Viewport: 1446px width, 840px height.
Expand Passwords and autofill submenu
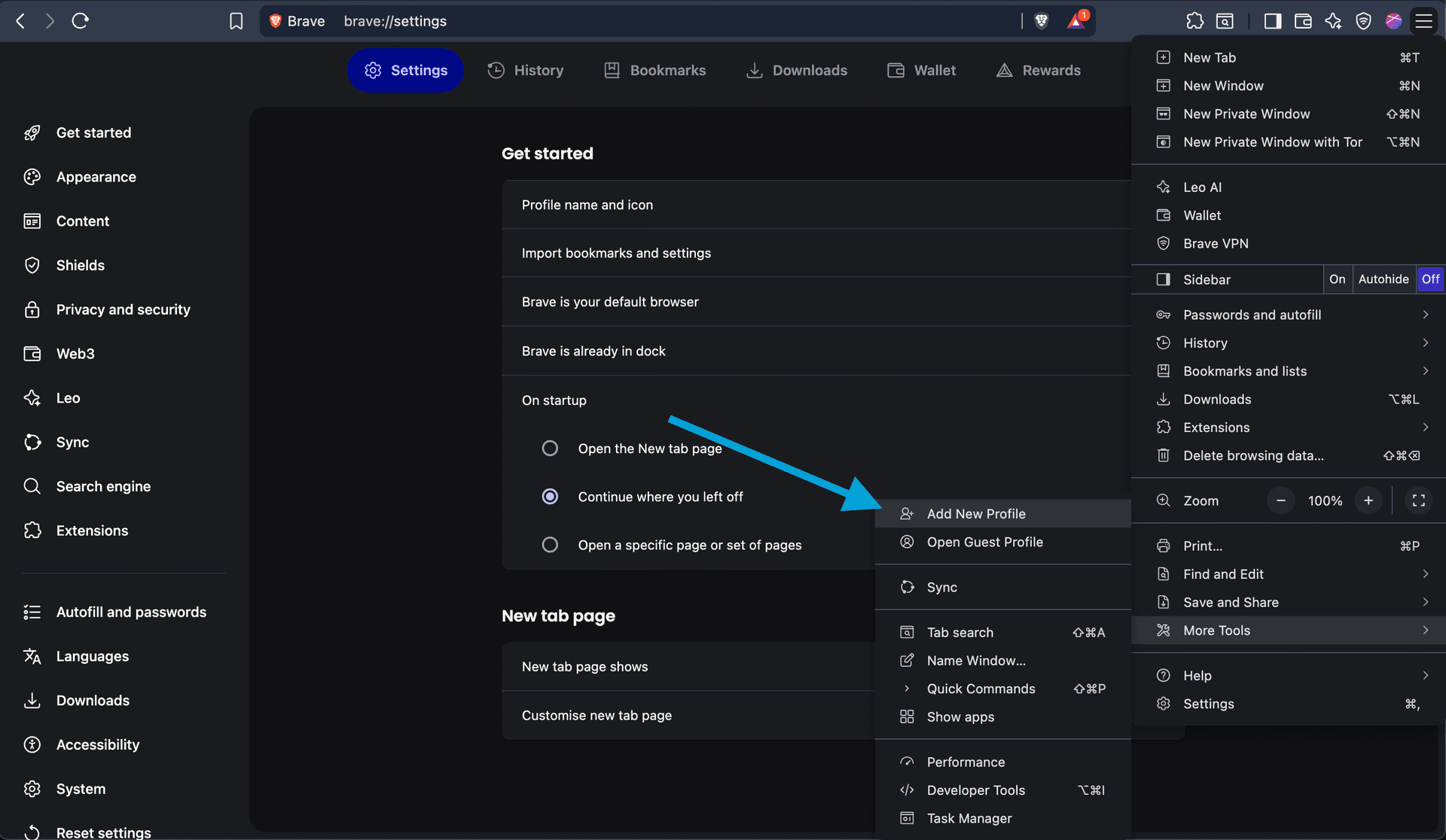[1288, 315]
